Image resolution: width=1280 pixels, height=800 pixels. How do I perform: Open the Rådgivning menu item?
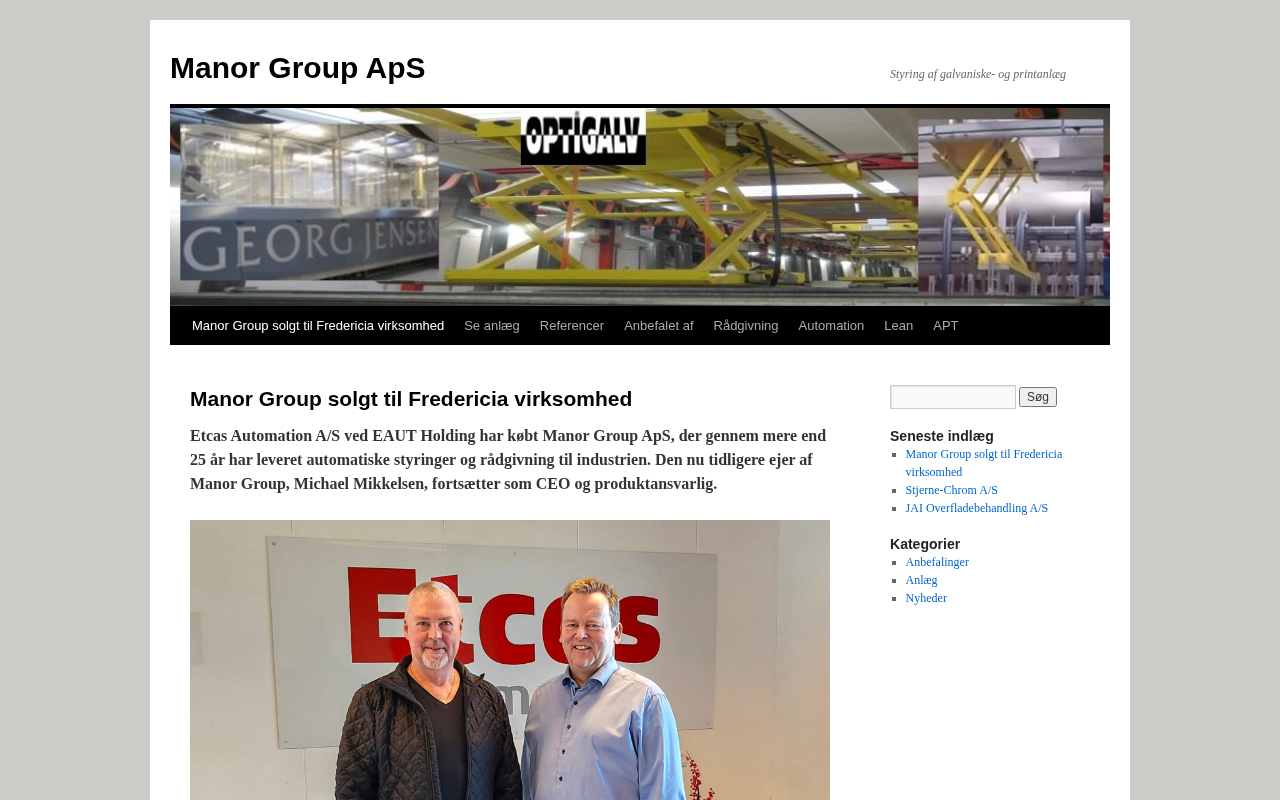(746, 326)
